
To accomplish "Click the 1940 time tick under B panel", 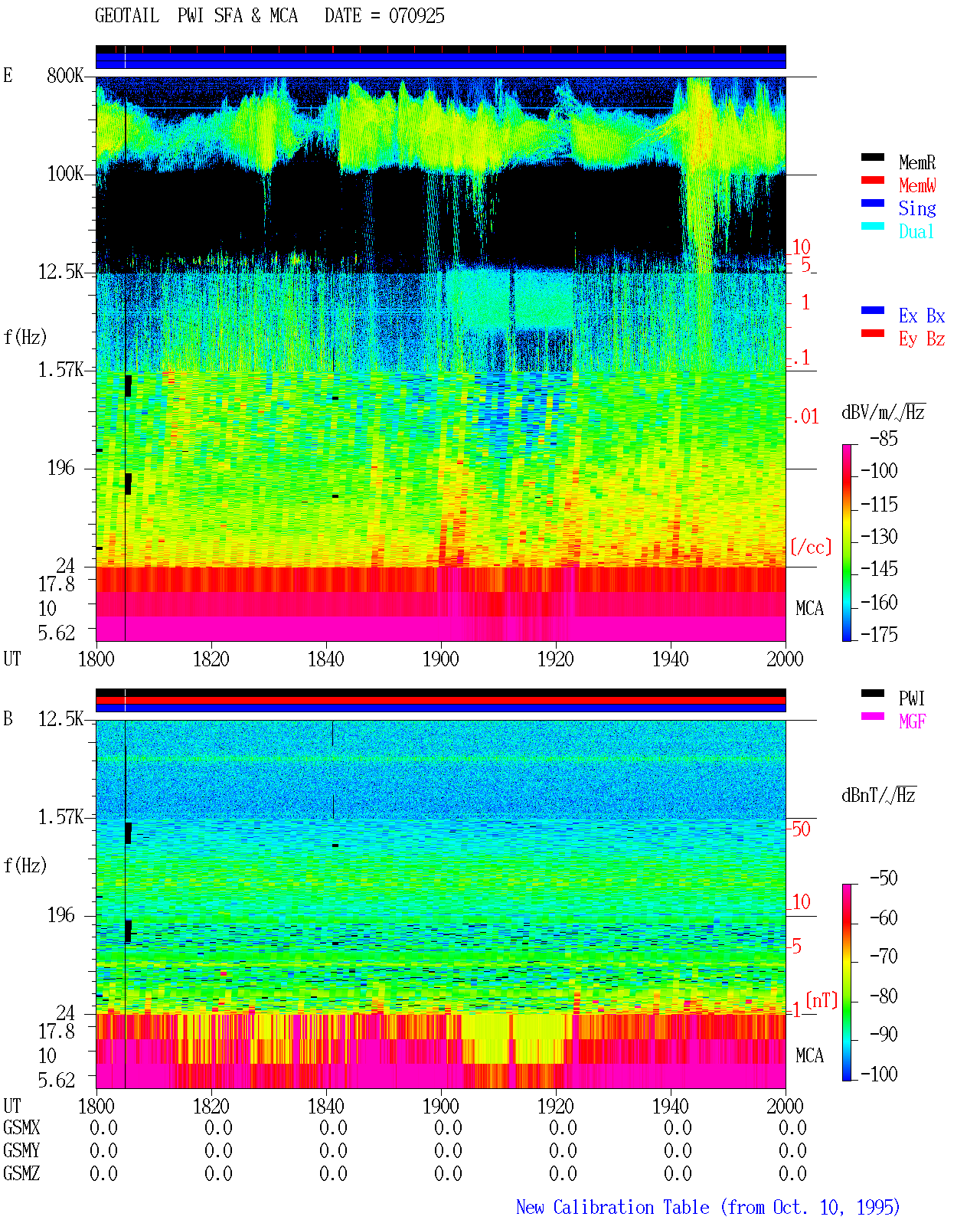I will (x=670, y=1106).
